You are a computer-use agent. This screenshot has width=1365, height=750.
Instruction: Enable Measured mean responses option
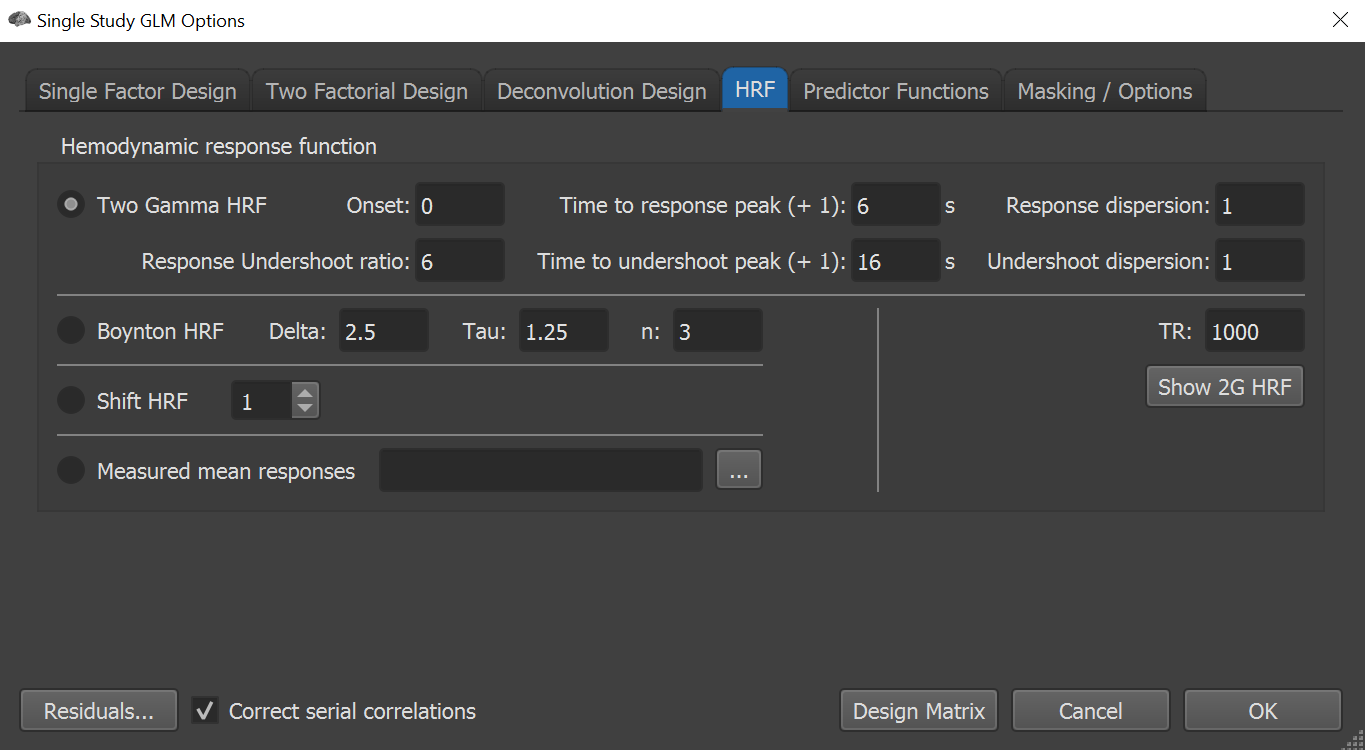[71, 471]
